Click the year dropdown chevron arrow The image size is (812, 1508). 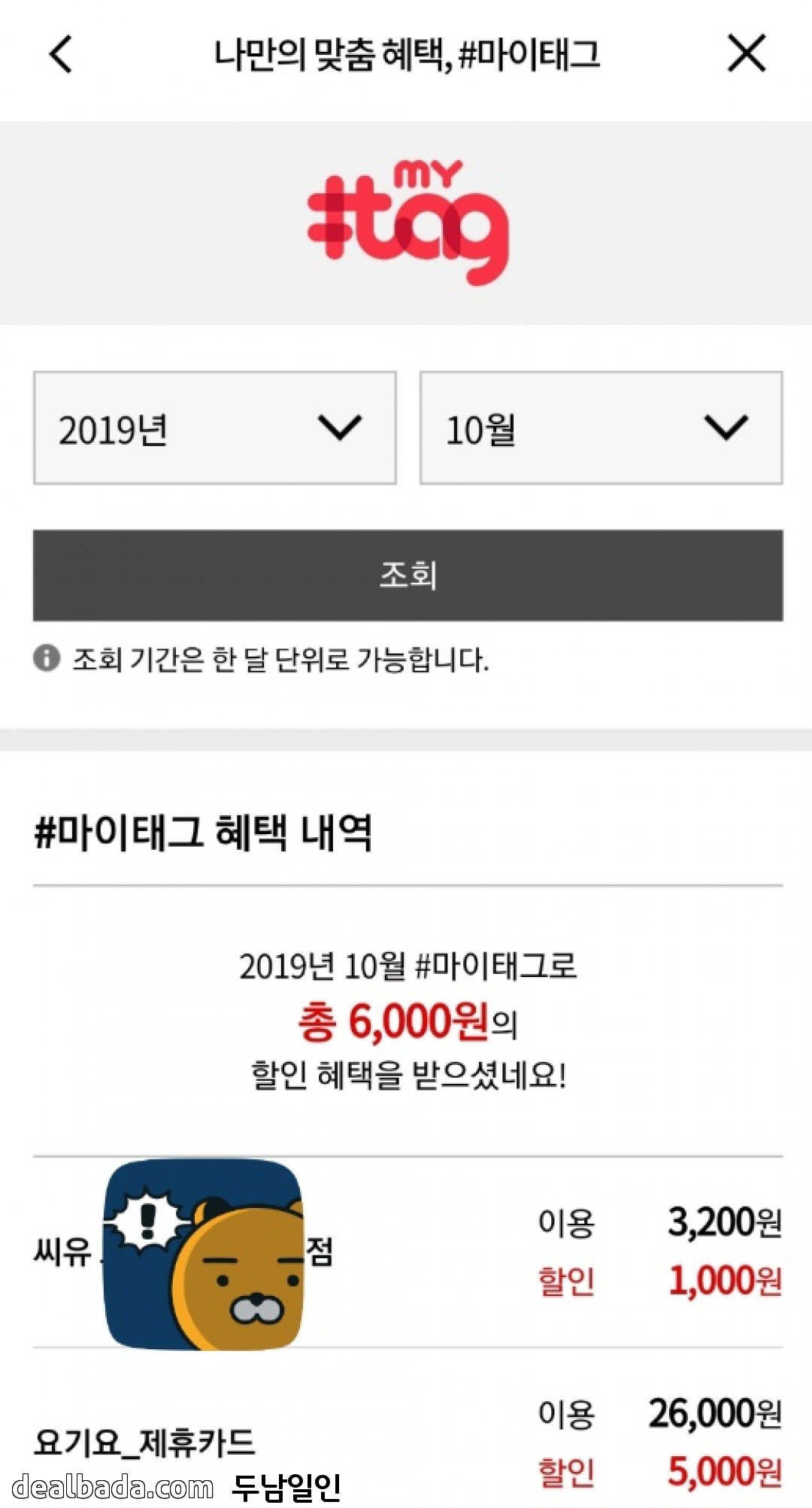[x=340, y=427]
